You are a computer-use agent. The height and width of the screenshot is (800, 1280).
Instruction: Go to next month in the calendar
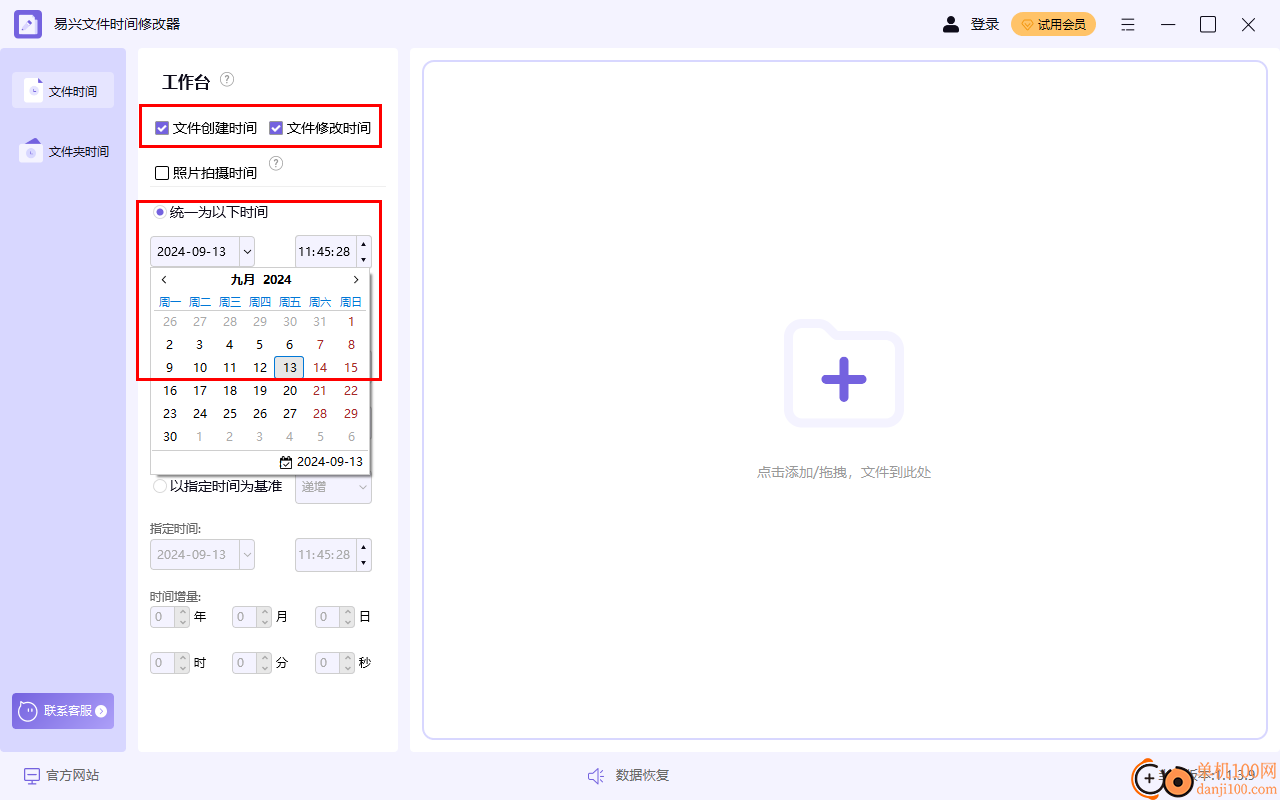pos(356,279)
